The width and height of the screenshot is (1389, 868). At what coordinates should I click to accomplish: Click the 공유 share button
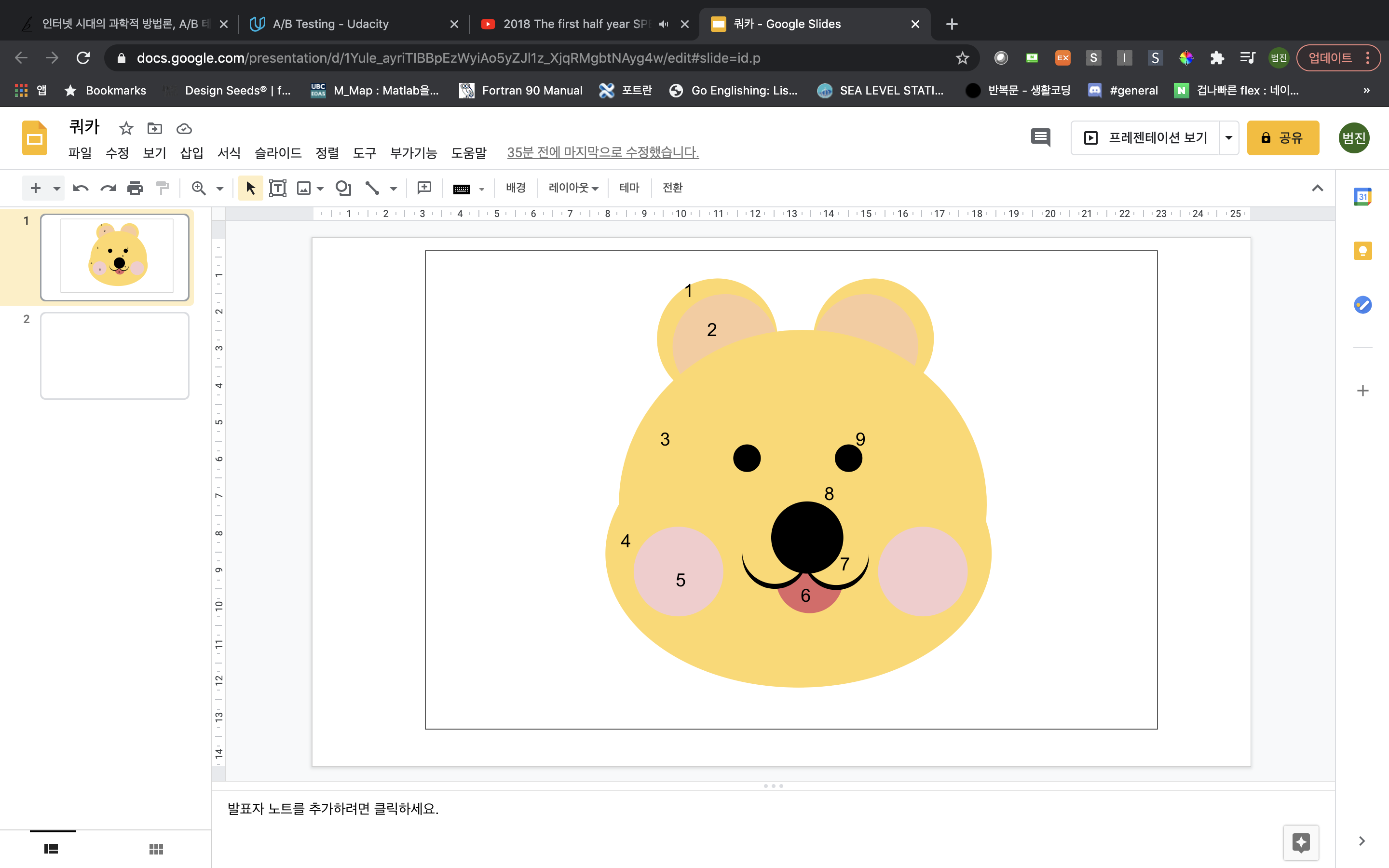tap(1283, 138)
